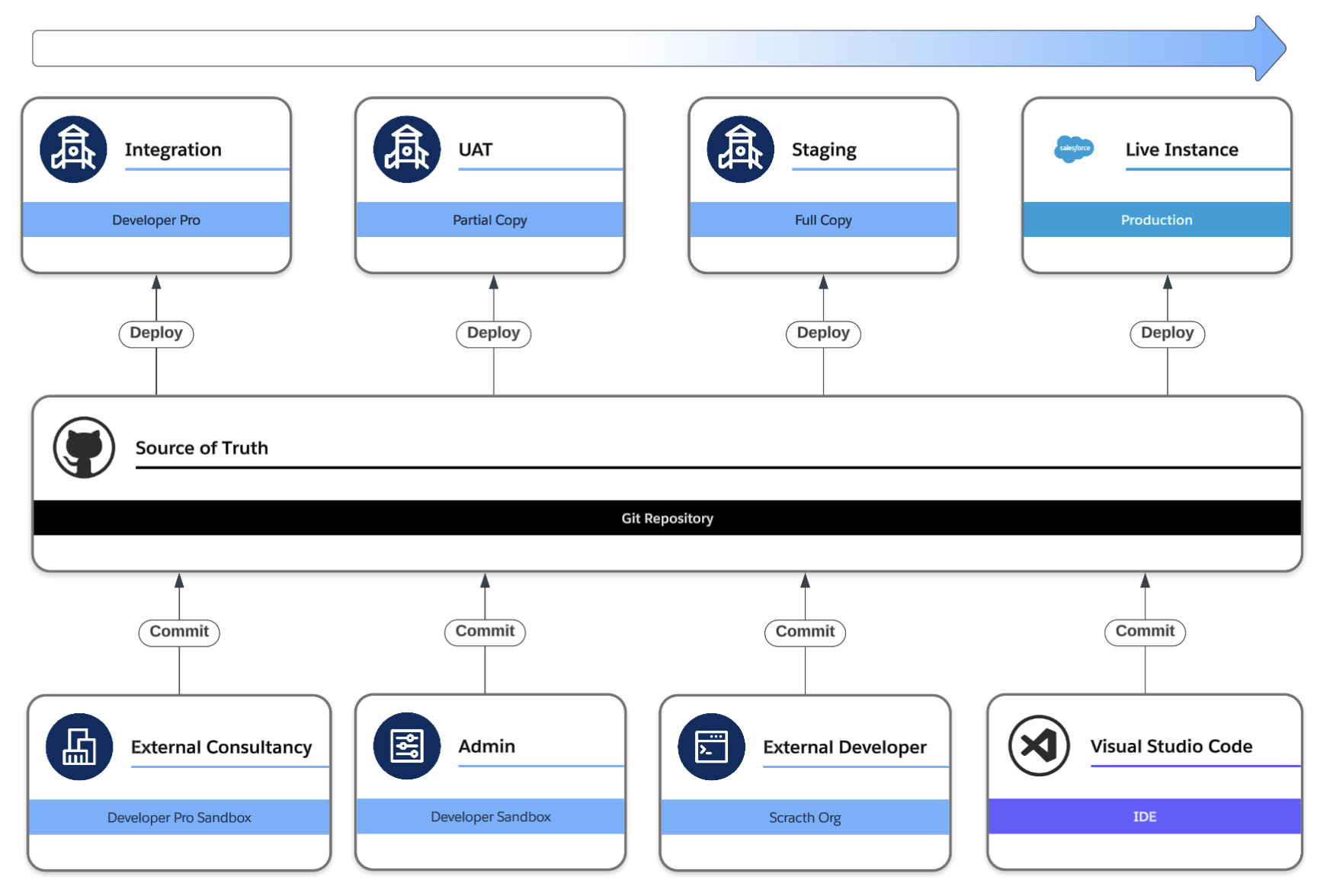This screenshot has height=896, width=1317.
Task: Click the External Developer title text
Action: pos(845,747)
